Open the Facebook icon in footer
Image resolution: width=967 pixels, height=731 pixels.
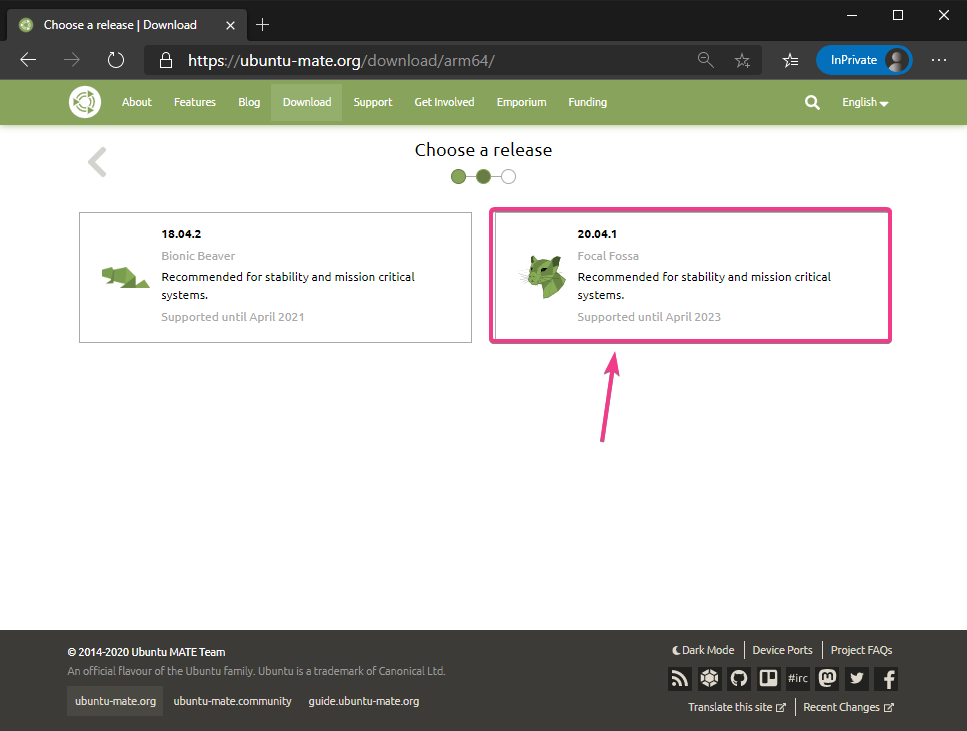[886, 679]
